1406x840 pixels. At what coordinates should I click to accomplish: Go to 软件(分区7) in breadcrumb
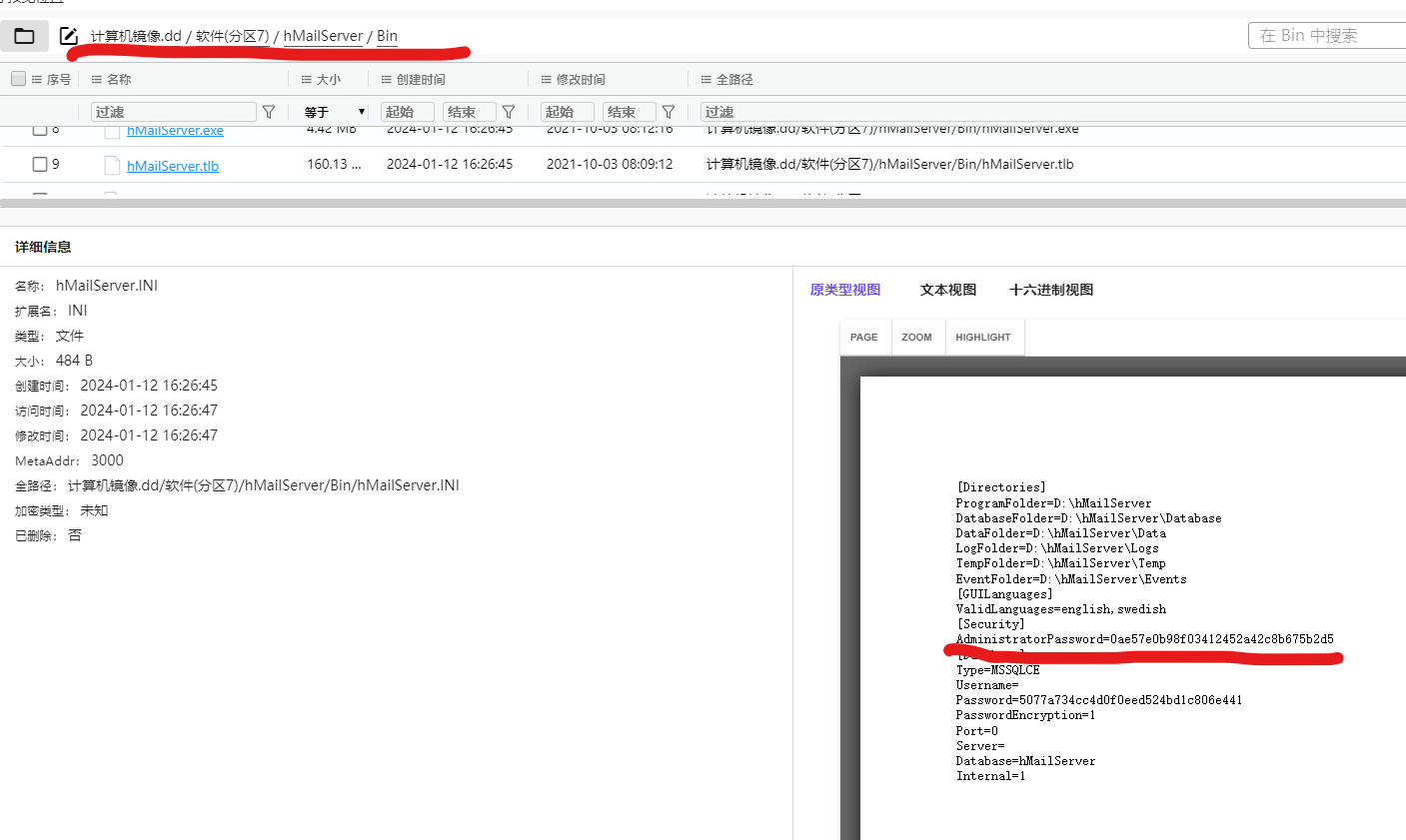point(232,36)
